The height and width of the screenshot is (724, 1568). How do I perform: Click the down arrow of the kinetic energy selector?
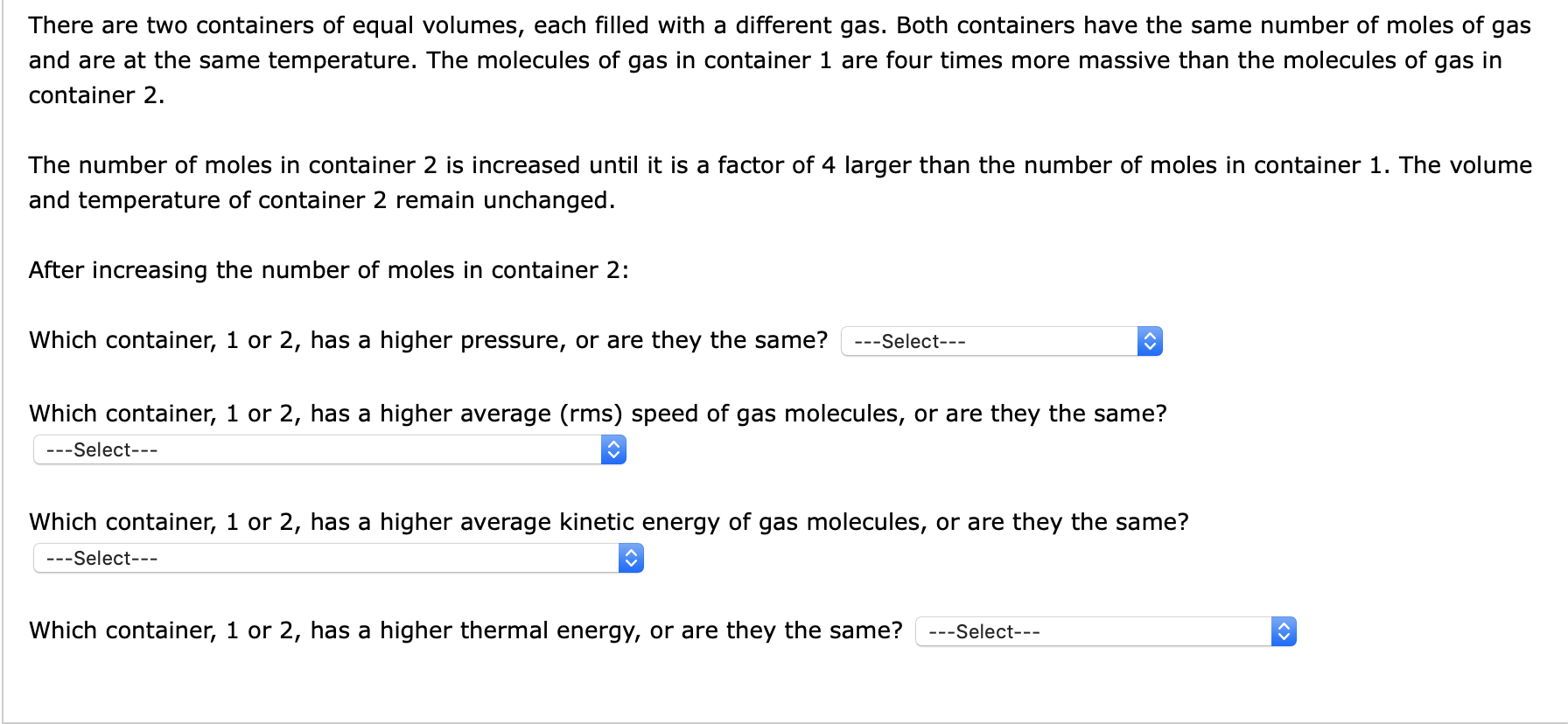[631, 563]
